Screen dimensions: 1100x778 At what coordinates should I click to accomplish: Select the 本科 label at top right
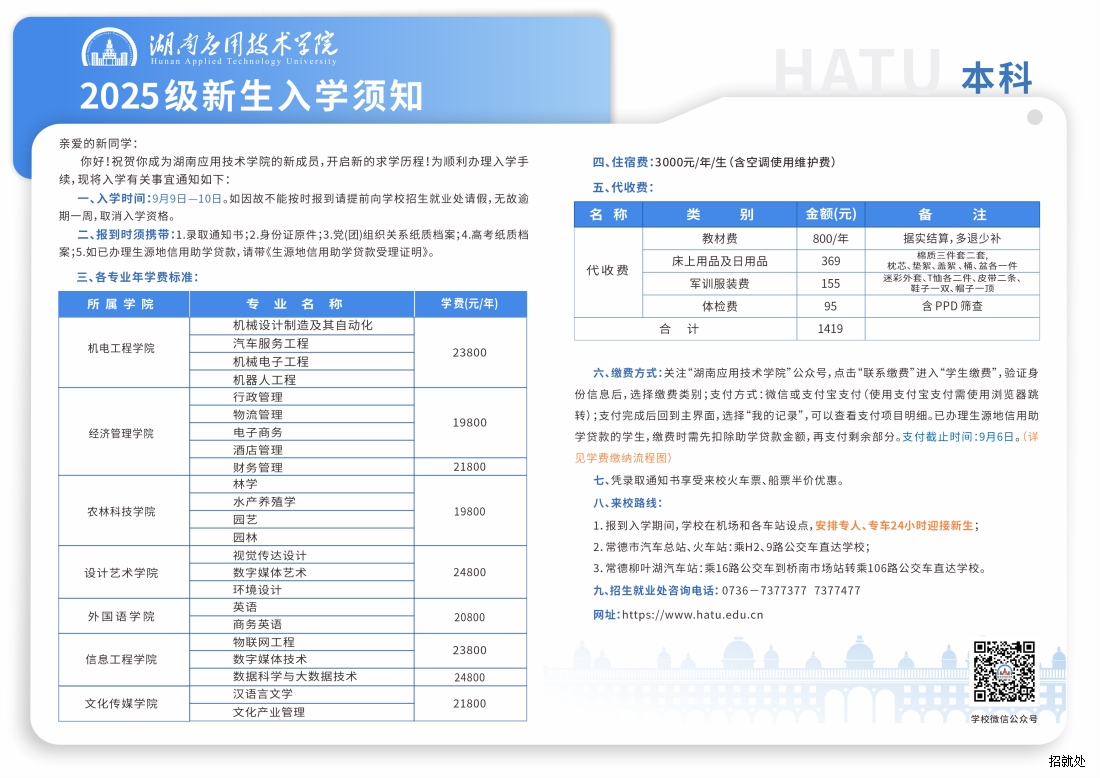996,78
